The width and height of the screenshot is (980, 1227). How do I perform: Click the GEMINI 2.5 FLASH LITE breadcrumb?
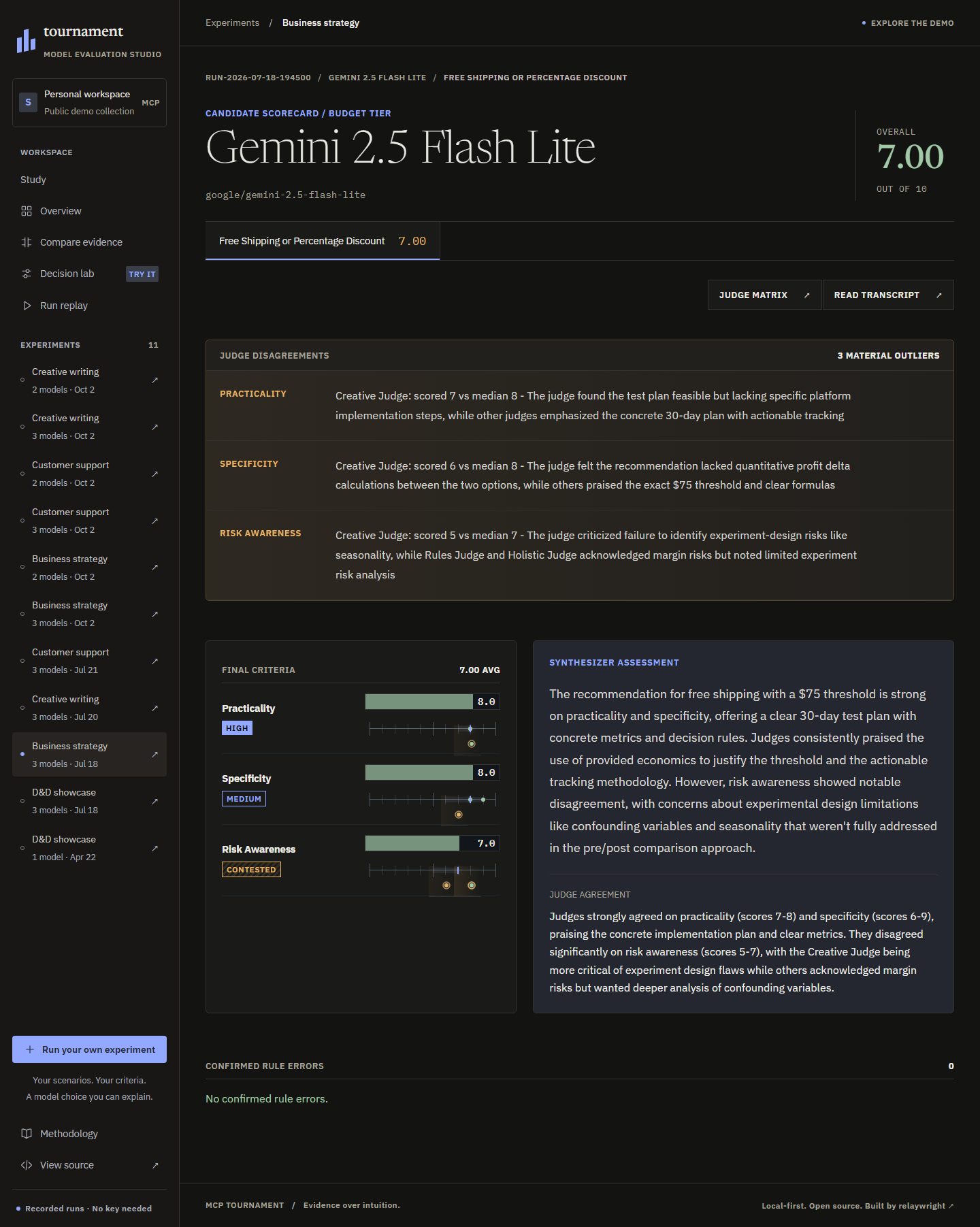tap(377, 78)
